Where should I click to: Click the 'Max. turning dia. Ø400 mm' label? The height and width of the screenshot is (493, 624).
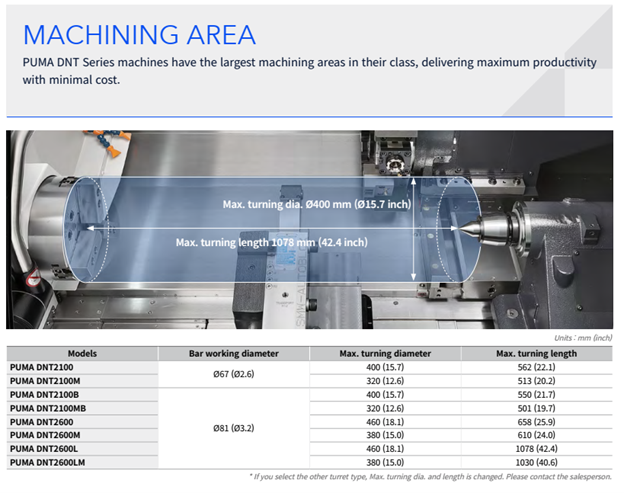(317, 205)
